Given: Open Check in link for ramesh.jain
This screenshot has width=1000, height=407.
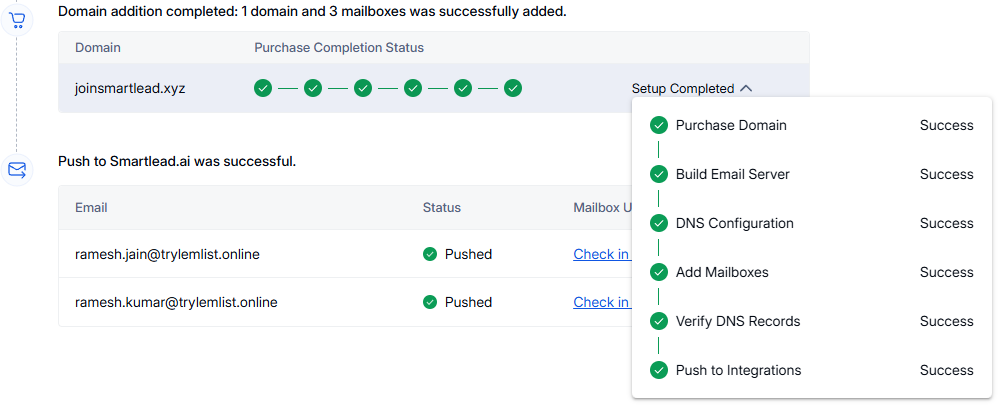Looking at the screenshot, I should [601, 254].
